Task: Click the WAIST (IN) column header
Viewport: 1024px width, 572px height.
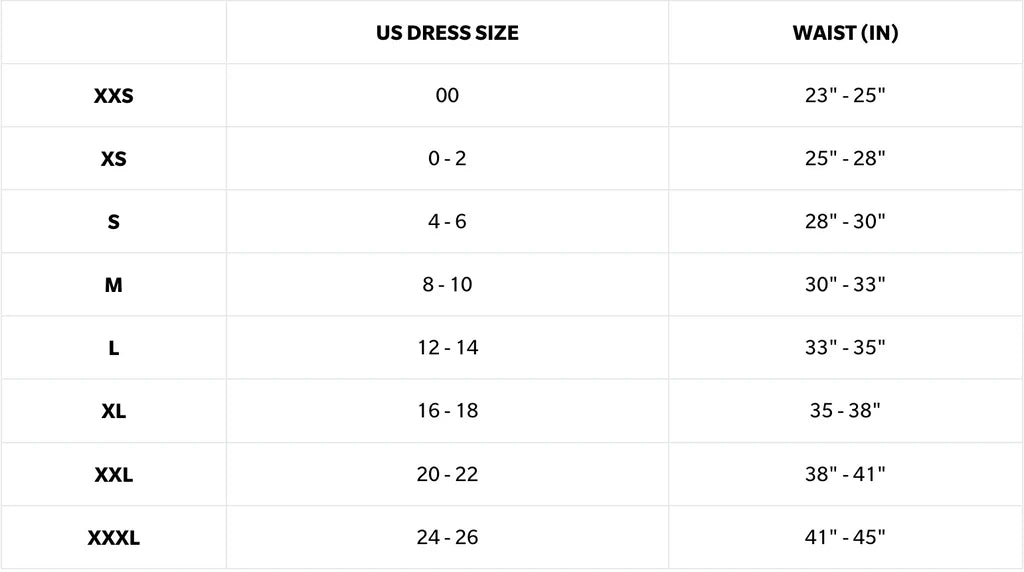Action: point(845,33)
